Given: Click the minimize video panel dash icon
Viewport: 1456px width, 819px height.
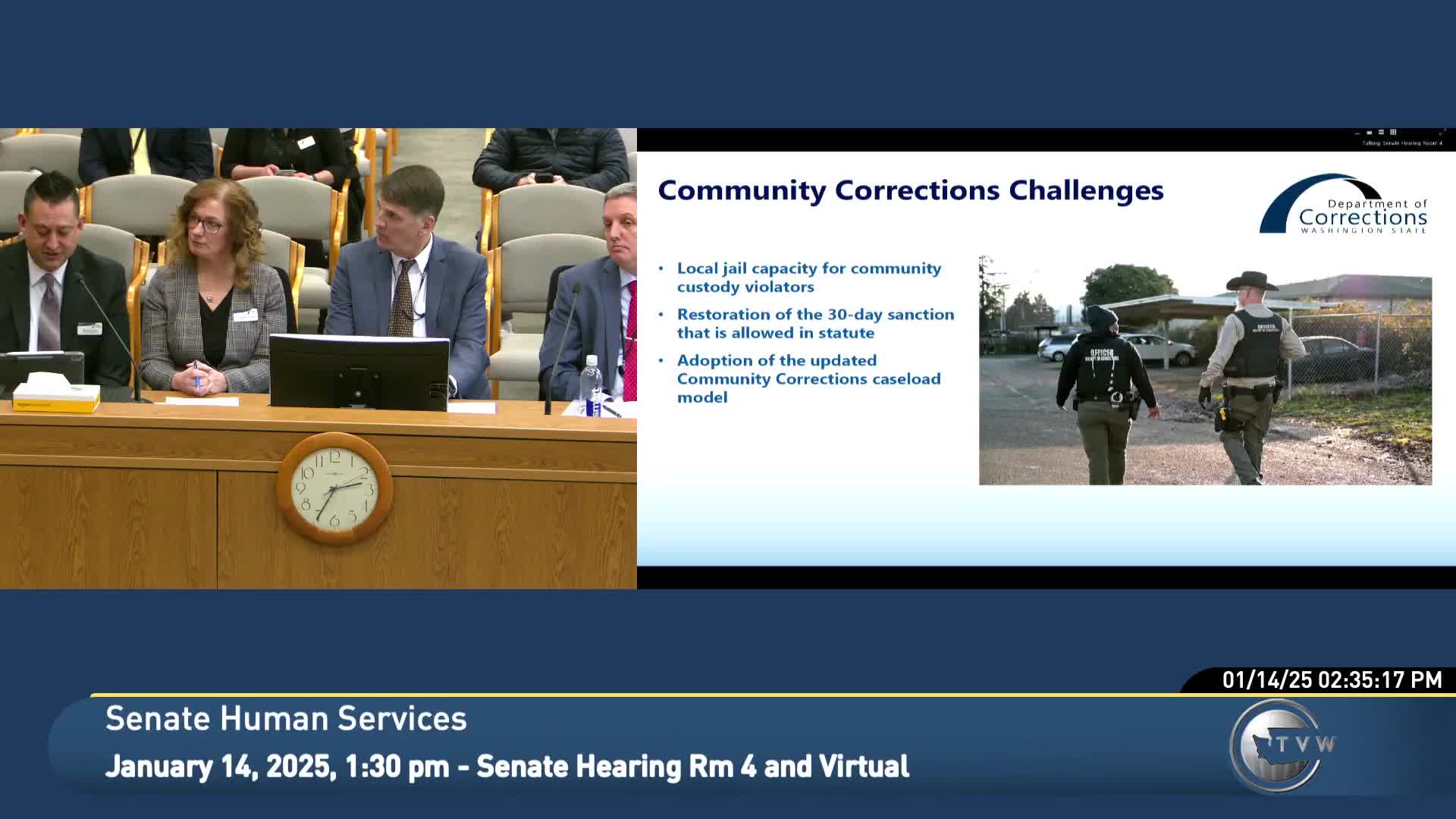Looking at the screenshot, I should [1357, 133].
